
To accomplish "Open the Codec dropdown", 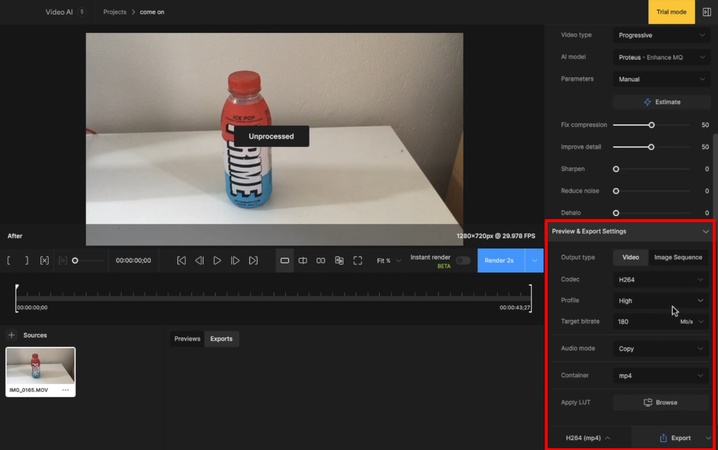I will pos(661,279).
